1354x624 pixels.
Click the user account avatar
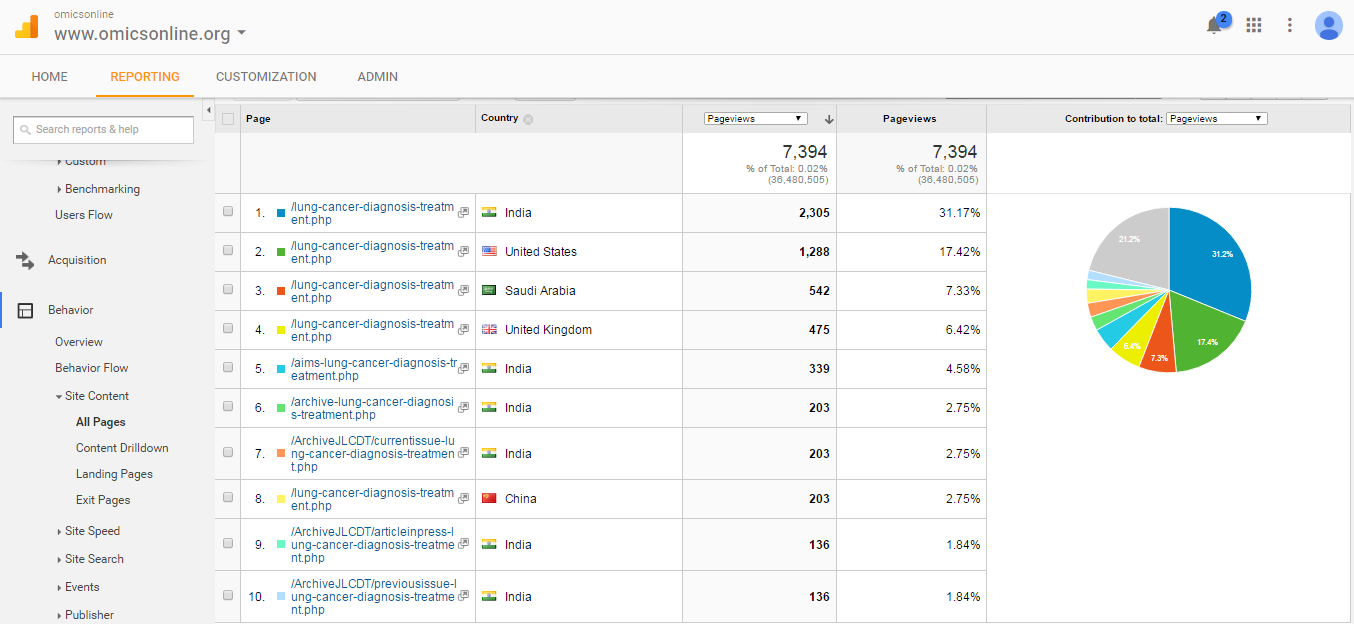tap(1328, 25)
